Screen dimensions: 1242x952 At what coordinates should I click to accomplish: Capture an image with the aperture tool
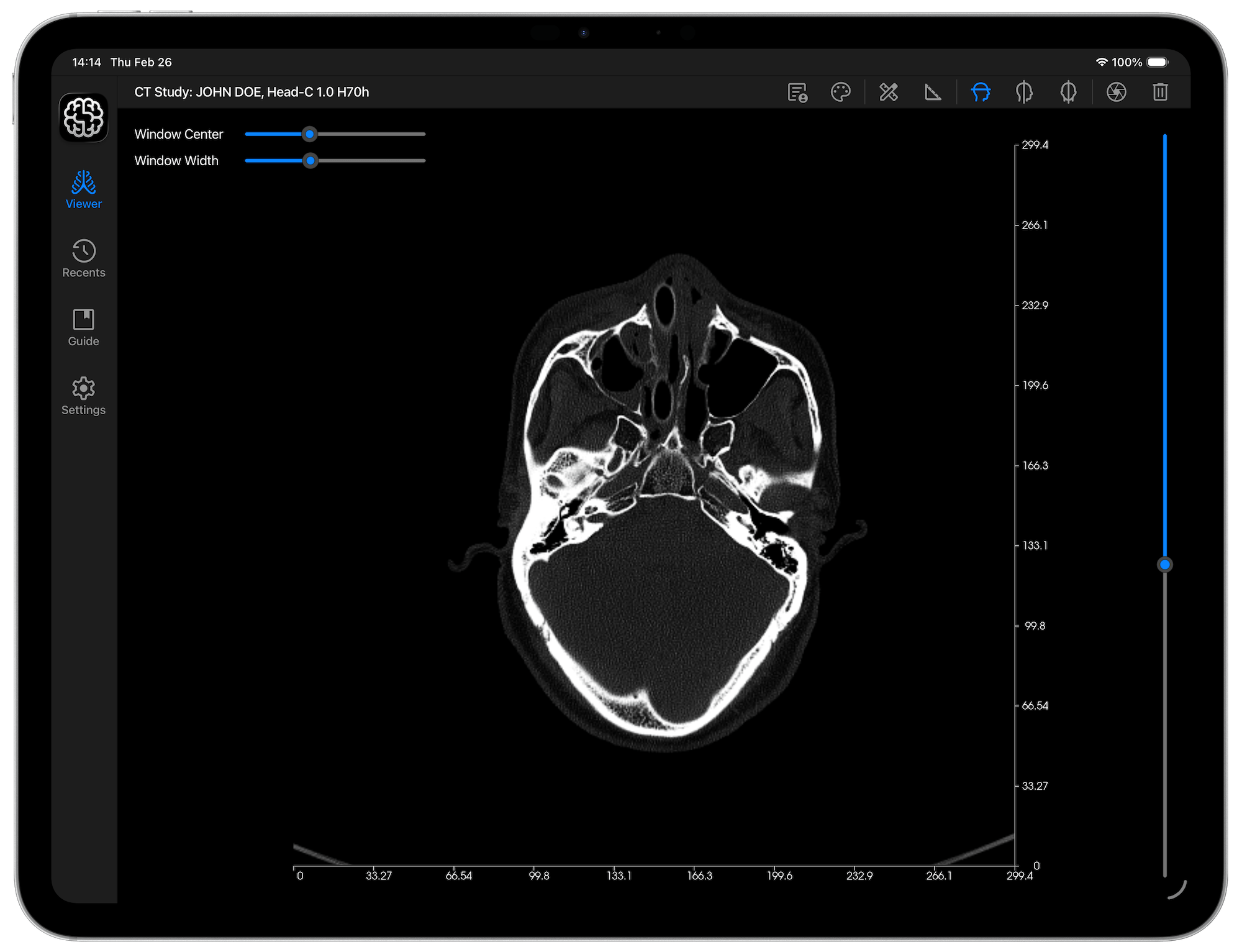tap(1116, 93)
